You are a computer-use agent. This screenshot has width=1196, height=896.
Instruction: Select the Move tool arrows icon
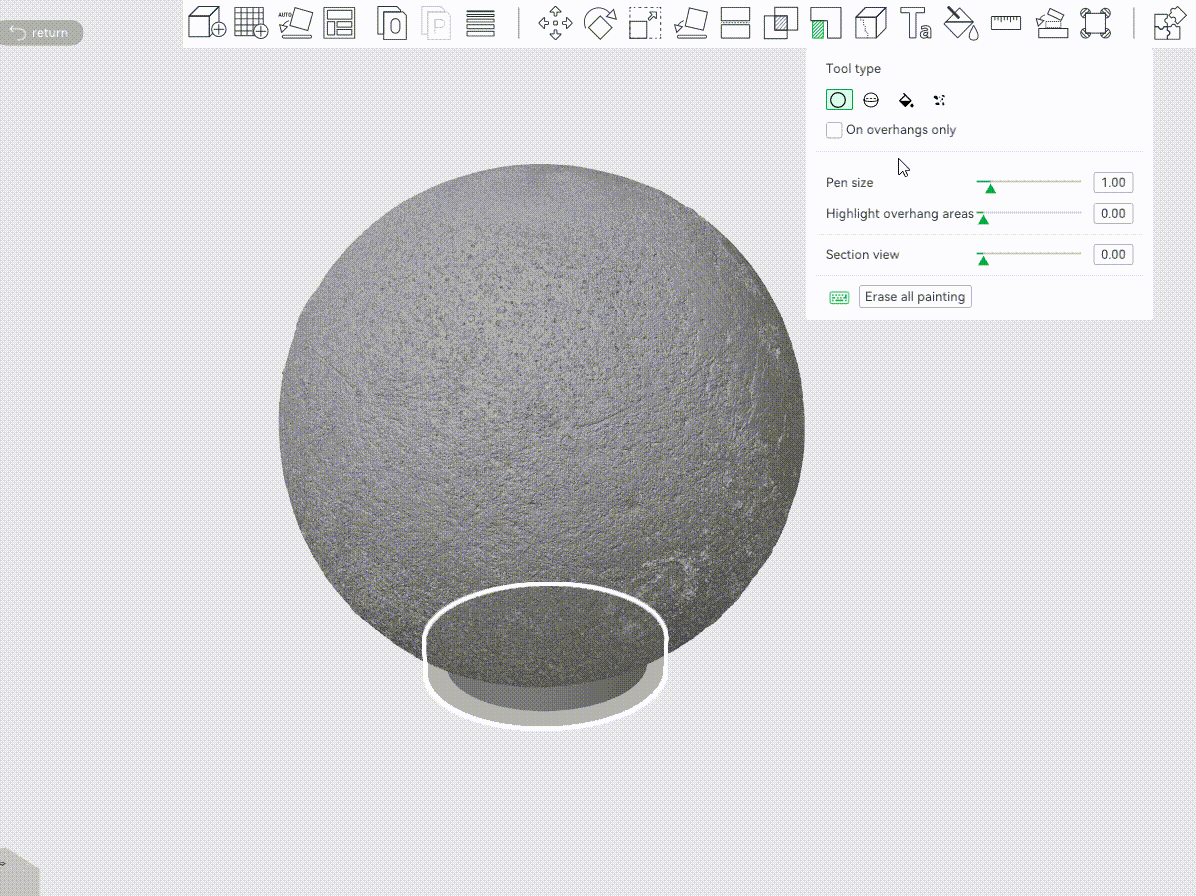coord(555,23)
